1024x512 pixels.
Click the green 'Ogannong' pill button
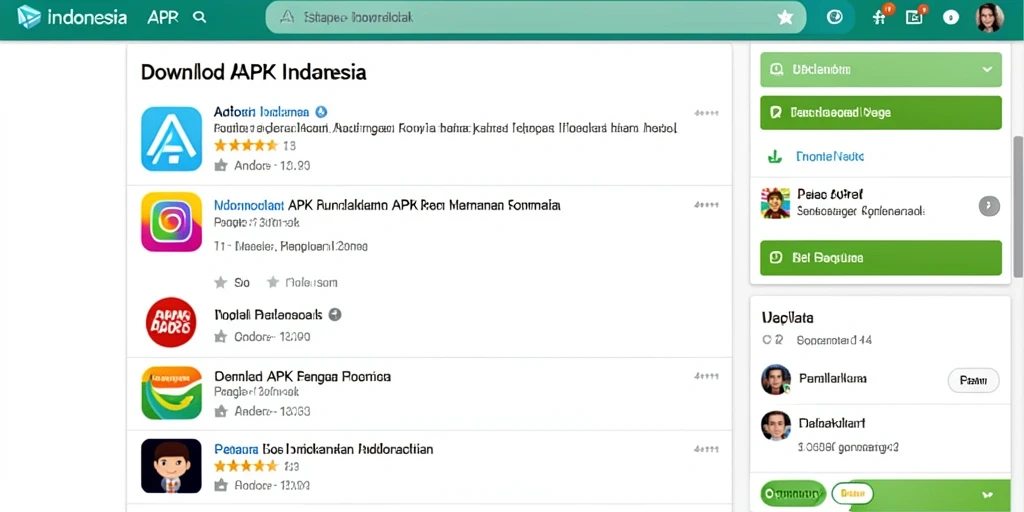click(x=793, y=493)
